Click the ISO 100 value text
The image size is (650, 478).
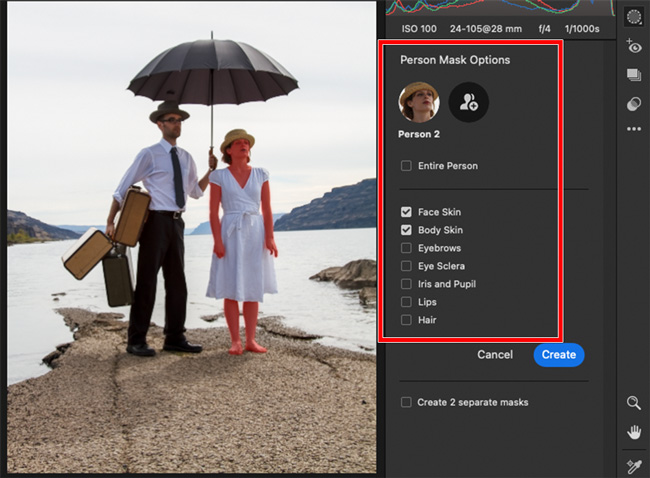tap(419, 29)
